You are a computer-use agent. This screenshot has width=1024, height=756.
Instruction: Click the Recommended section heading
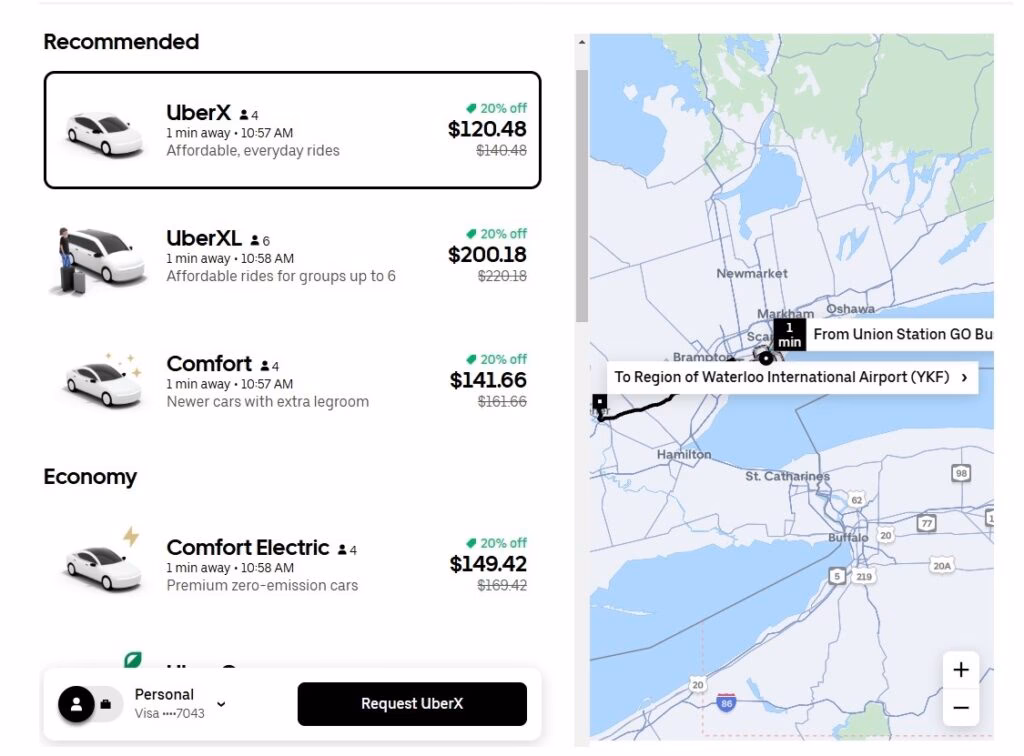[120, 42]
